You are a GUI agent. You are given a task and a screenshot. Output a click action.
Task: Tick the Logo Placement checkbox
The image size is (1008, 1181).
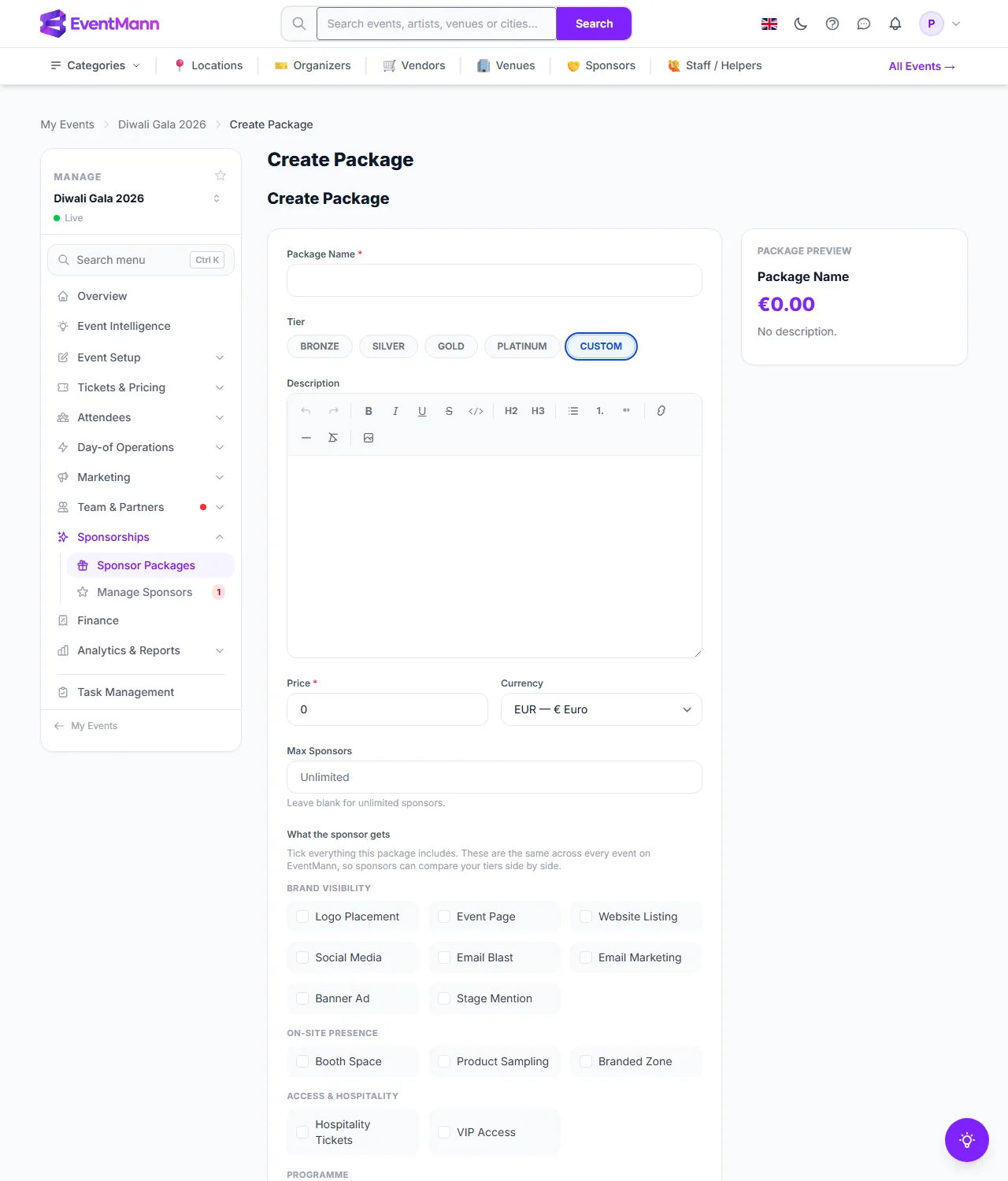click(x=302, y=916)
